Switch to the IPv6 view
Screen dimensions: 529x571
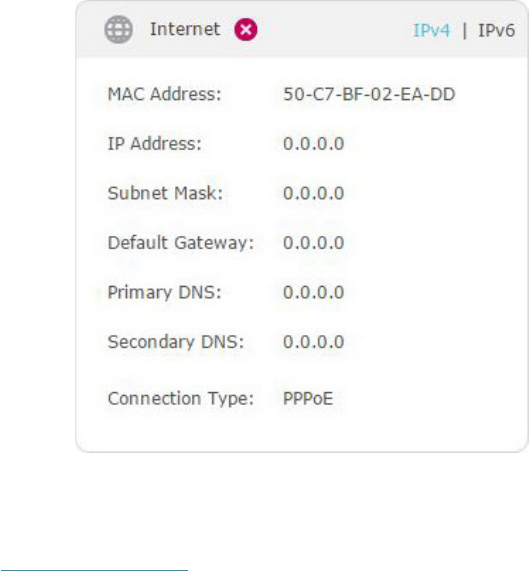click(496, 30)
